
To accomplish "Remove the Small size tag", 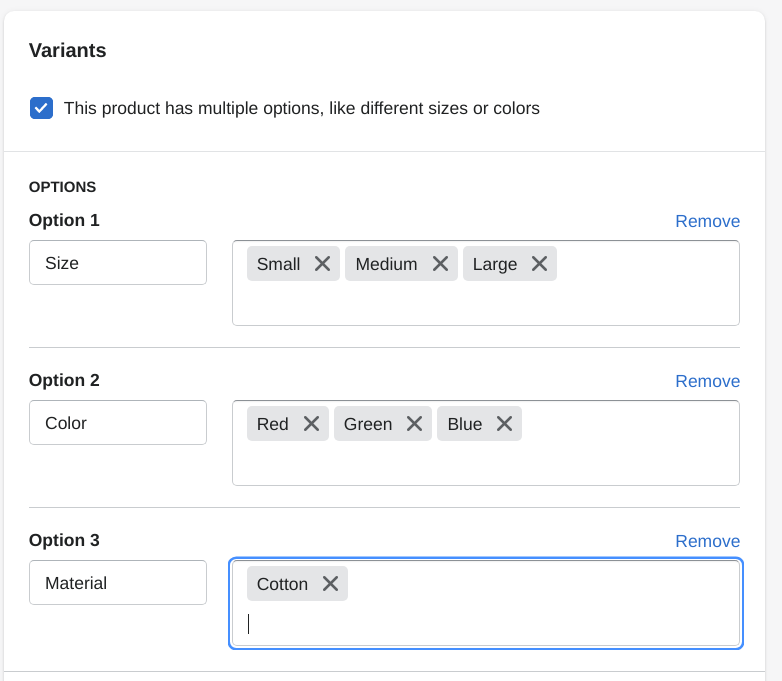I will pos(322,264).
